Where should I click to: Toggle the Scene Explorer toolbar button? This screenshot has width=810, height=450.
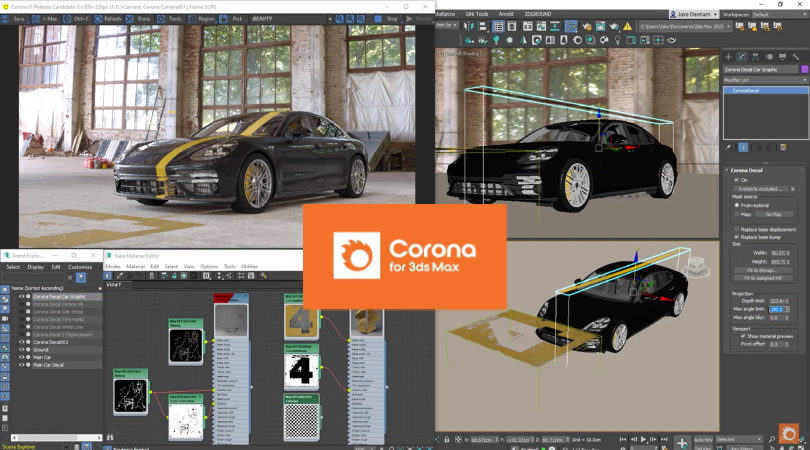coord(498,26)
